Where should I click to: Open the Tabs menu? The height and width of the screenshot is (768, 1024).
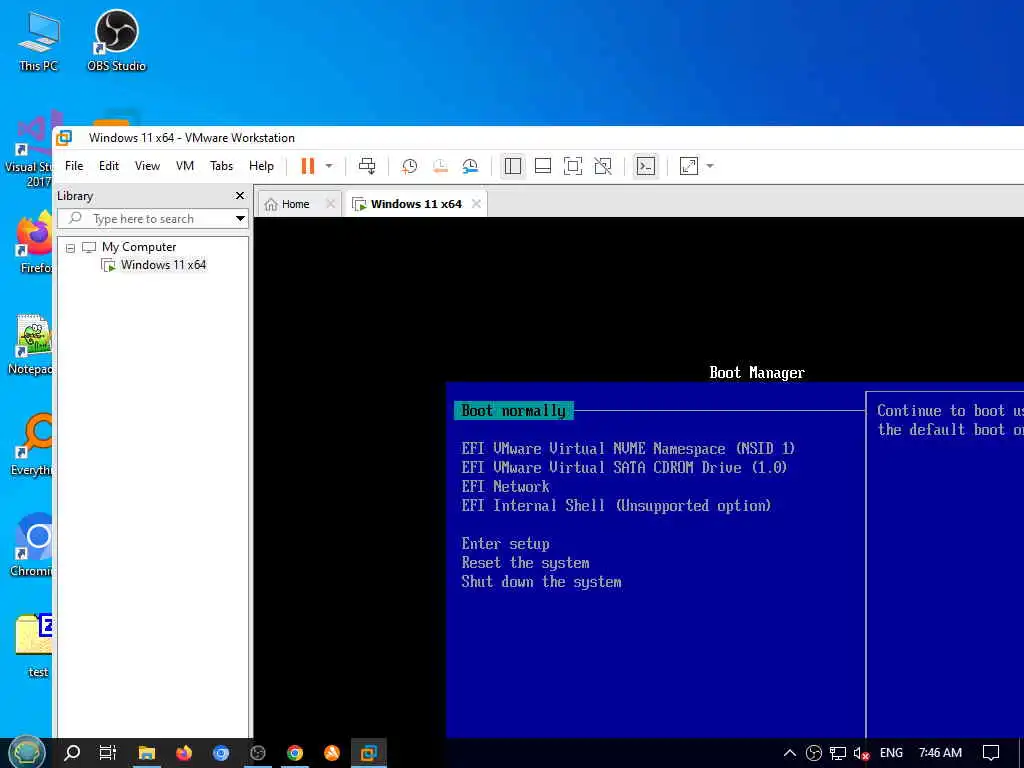point(221,166)
